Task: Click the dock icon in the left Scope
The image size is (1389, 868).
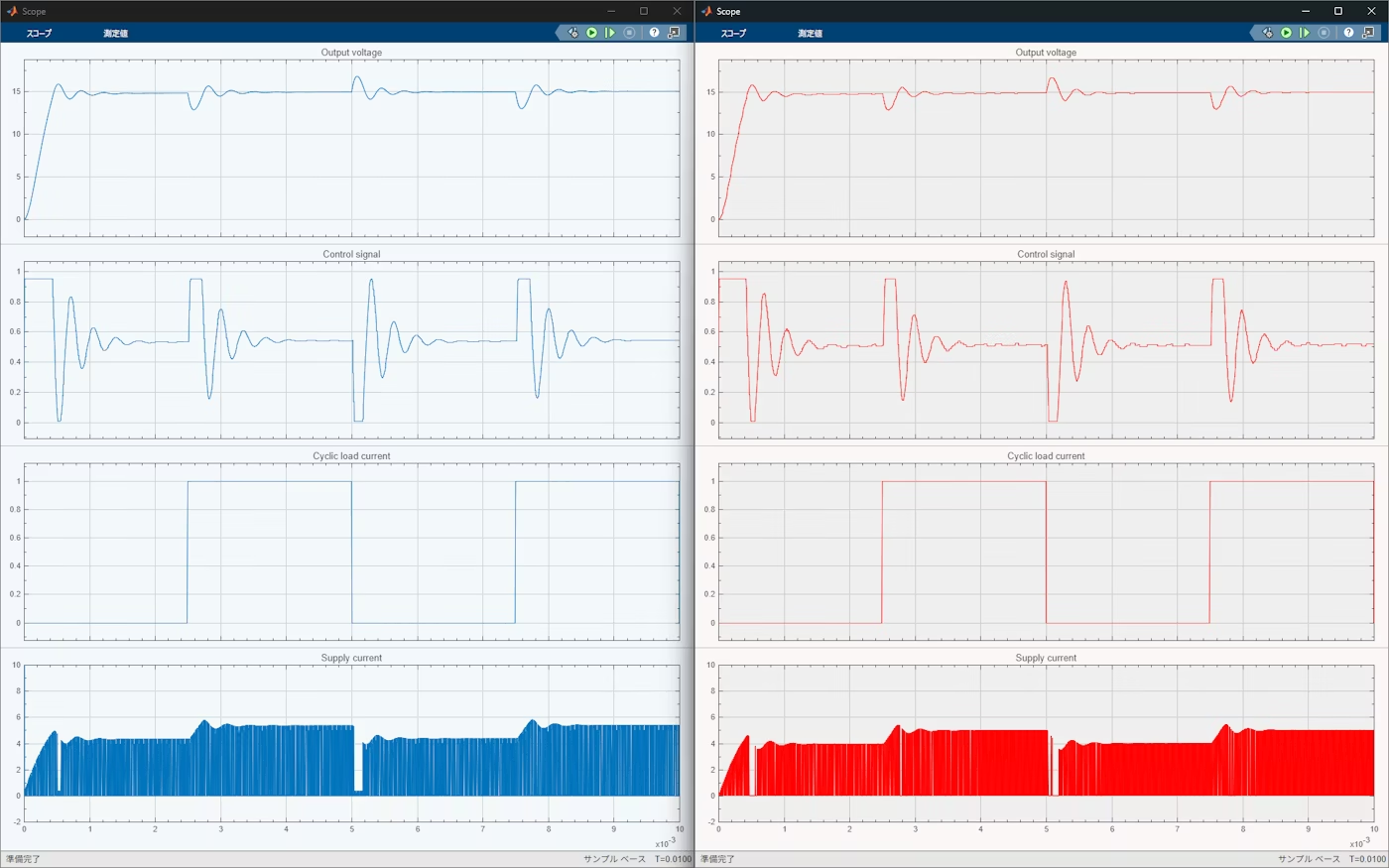Action: (675, 33)
